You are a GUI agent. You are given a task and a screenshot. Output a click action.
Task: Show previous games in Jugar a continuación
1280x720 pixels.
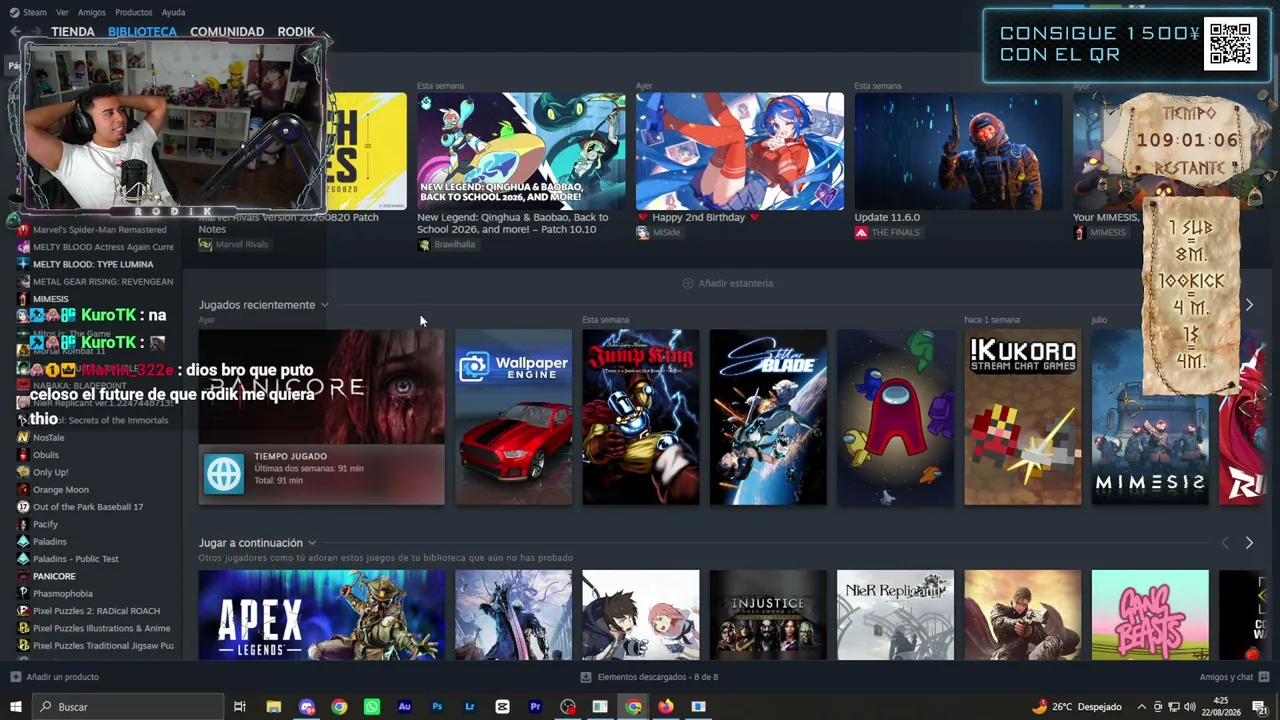pyautogui.click(x=1225, y=543)
